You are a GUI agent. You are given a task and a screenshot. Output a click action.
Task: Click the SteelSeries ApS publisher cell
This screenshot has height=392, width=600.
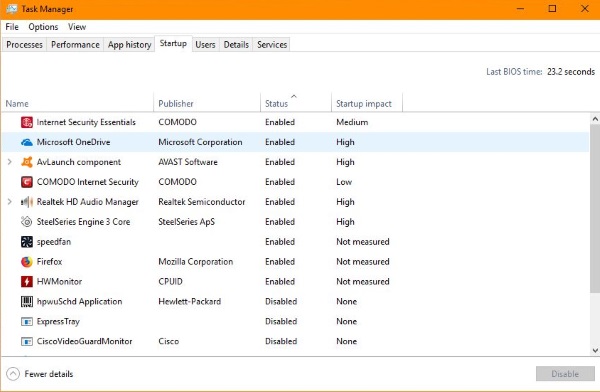(186, 222)
